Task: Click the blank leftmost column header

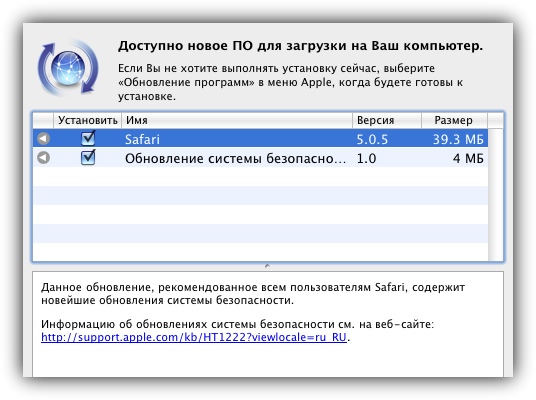Action: [x=43, y=120]
